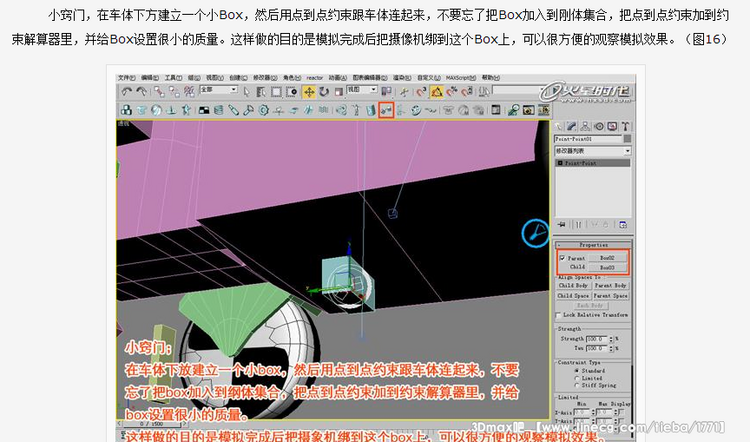Click the Child Space align button
Image resolution: width=750 pixels, height=442 pixels.
point(573,296)
